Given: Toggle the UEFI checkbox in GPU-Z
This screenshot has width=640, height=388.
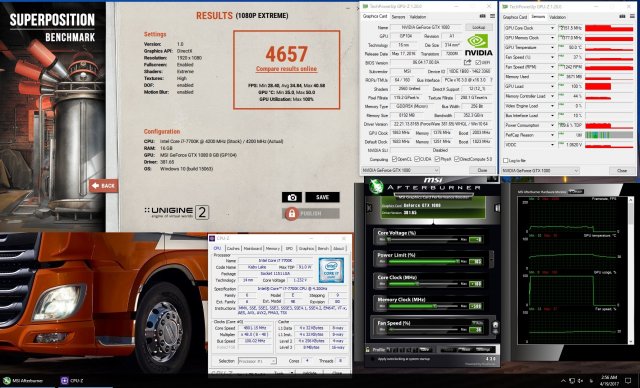Looking at the screenshot, I should pyautogui.click(x=478, y=63).
